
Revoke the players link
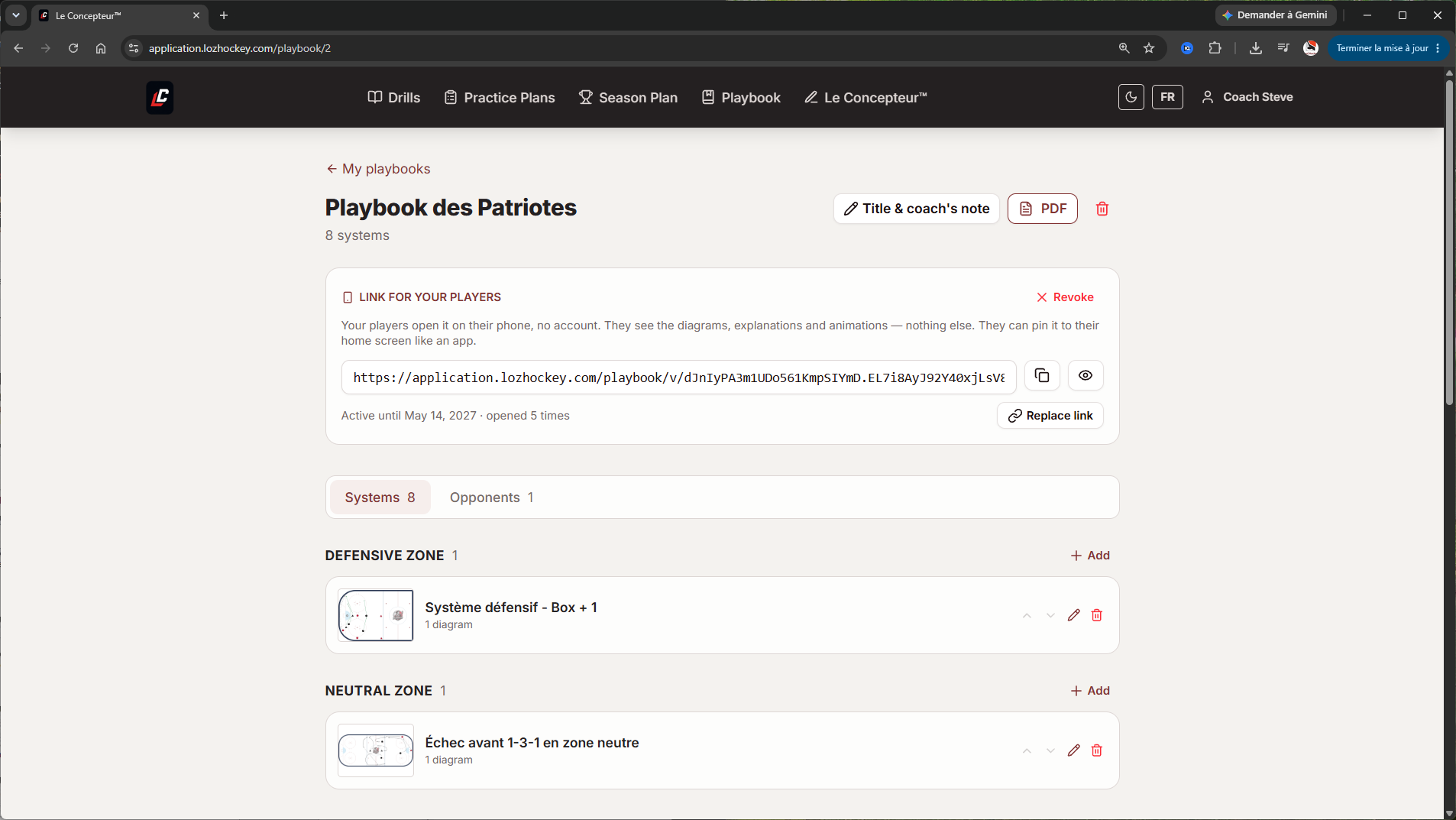click(x=1065, y=297)
